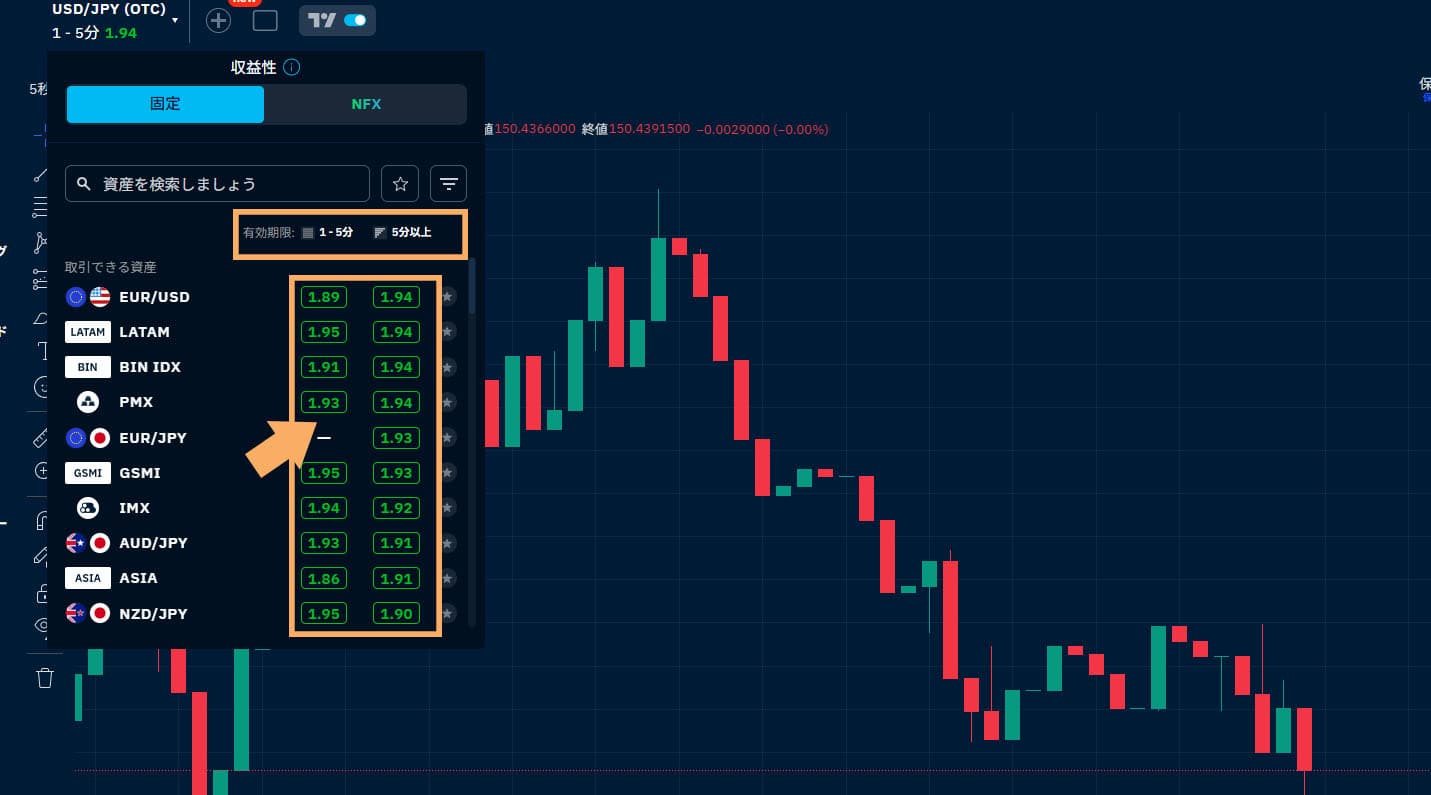Sort by 1 - 5分 expiry column

click(328, 233)
